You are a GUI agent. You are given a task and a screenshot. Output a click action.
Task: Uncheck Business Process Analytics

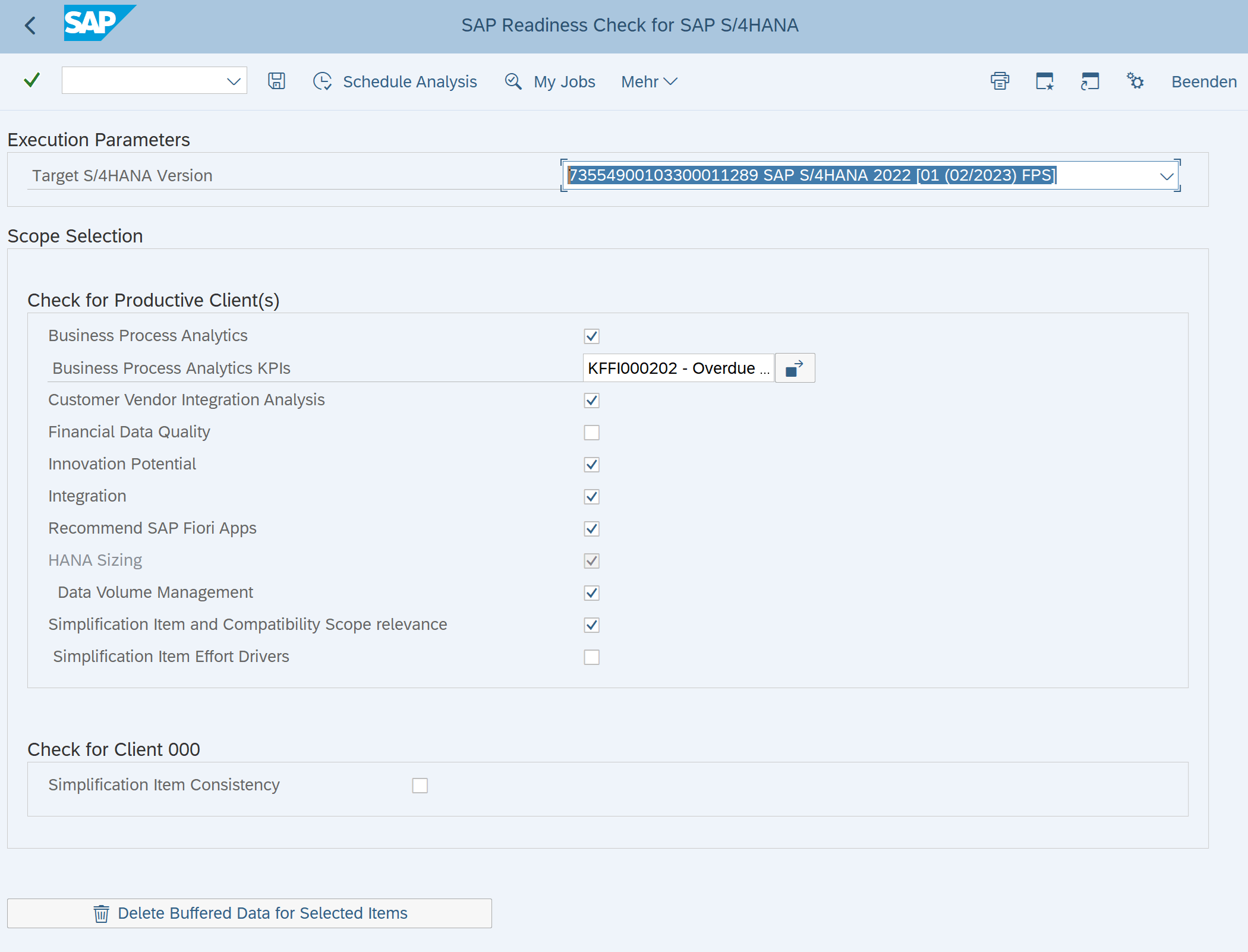coord(591,336)
